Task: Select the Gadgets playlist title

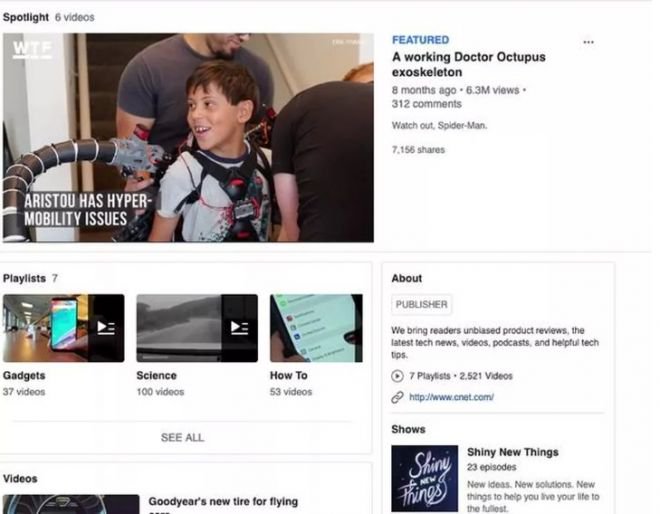Action: [24, 376]
